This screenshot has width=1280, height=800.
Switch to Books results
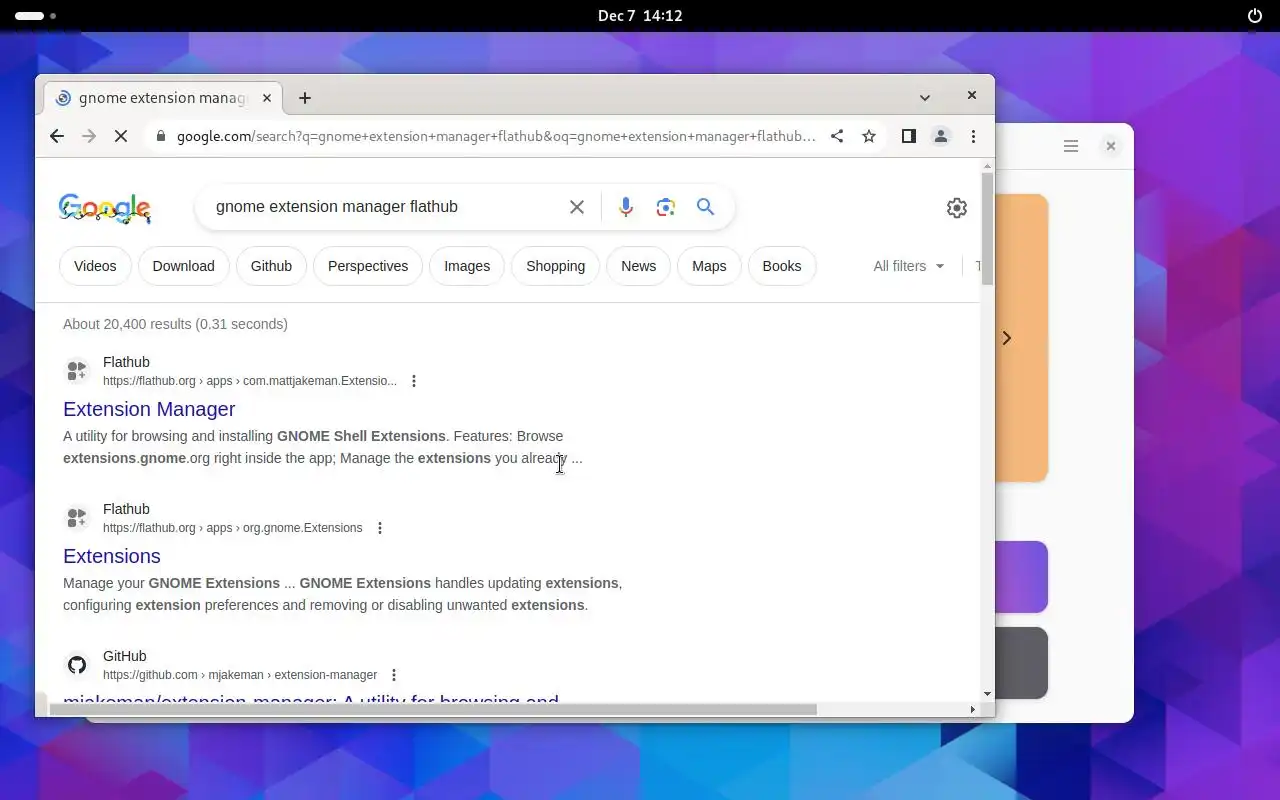click(782, 266)
